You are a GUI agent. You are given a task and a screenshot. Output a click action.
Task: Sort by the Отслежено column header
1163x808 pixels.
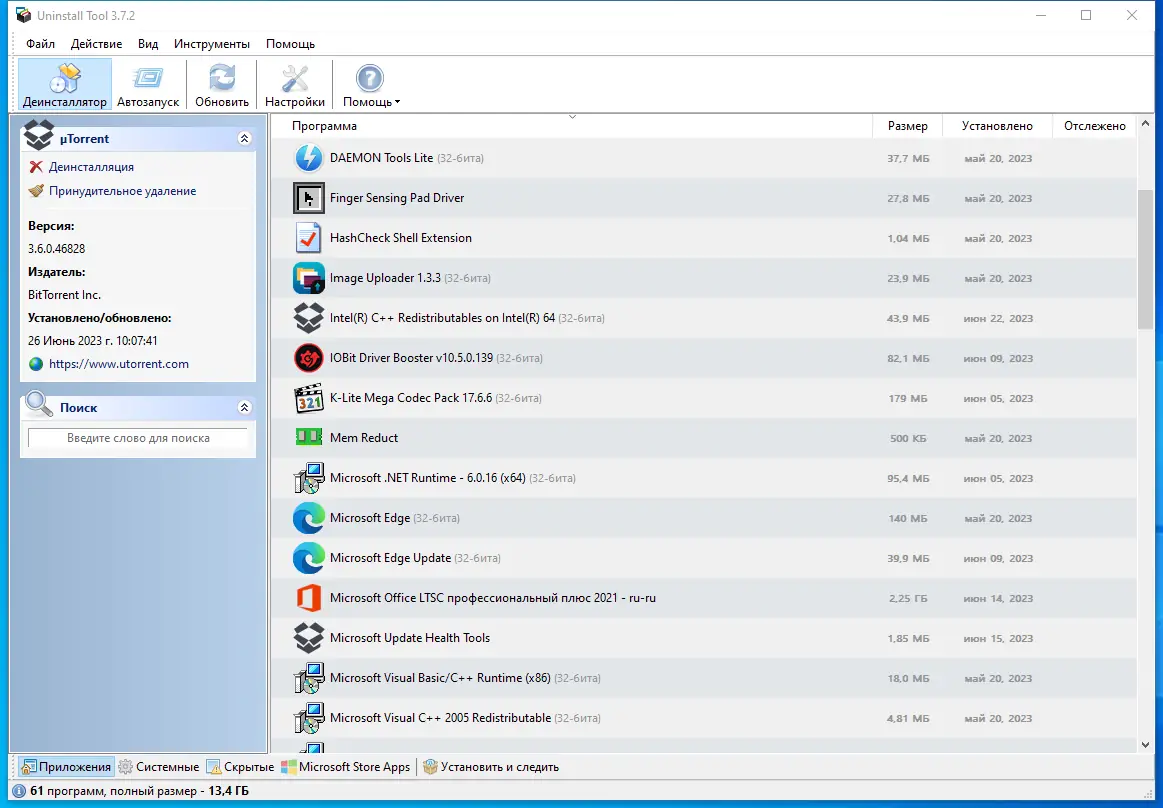[1095, 126]
